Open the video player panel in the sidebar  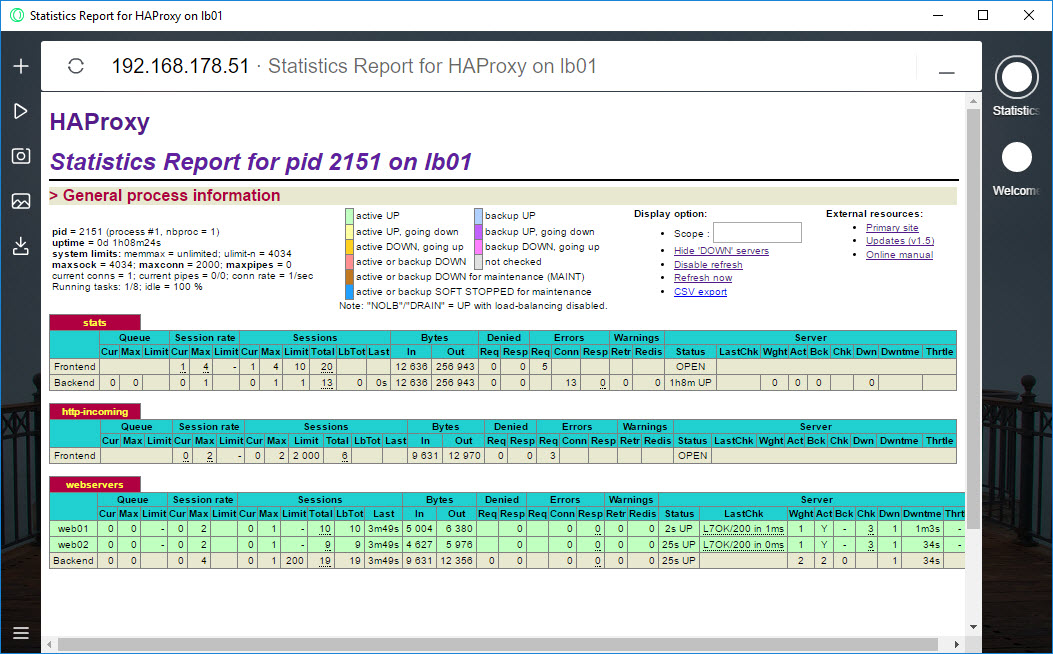tap(20, 111)
